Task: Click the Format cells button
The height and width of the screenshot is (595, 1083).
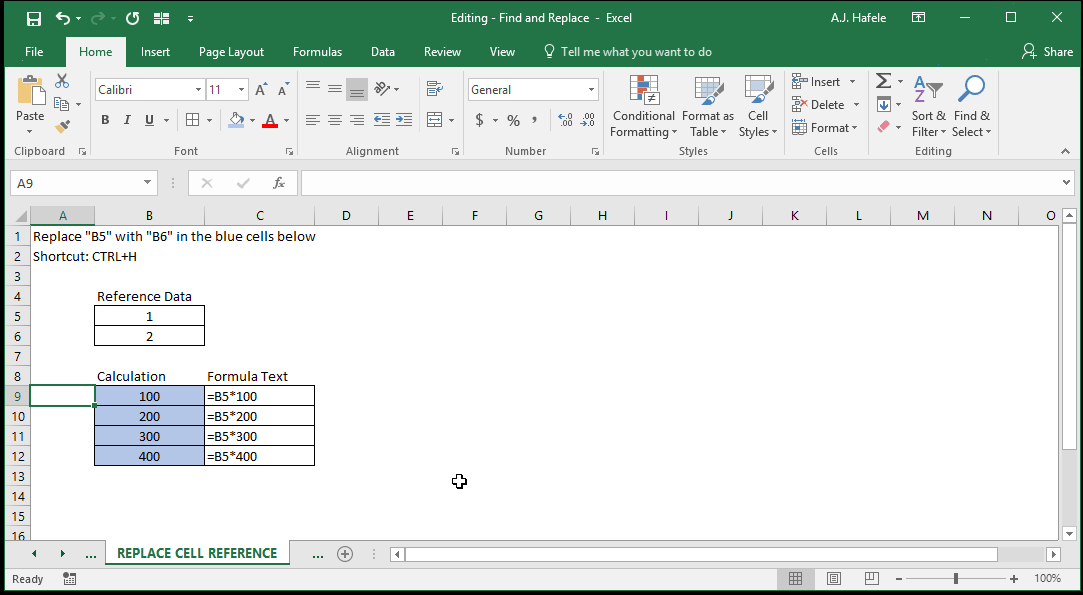Action: pyautogui.click(x=825, y=127)
